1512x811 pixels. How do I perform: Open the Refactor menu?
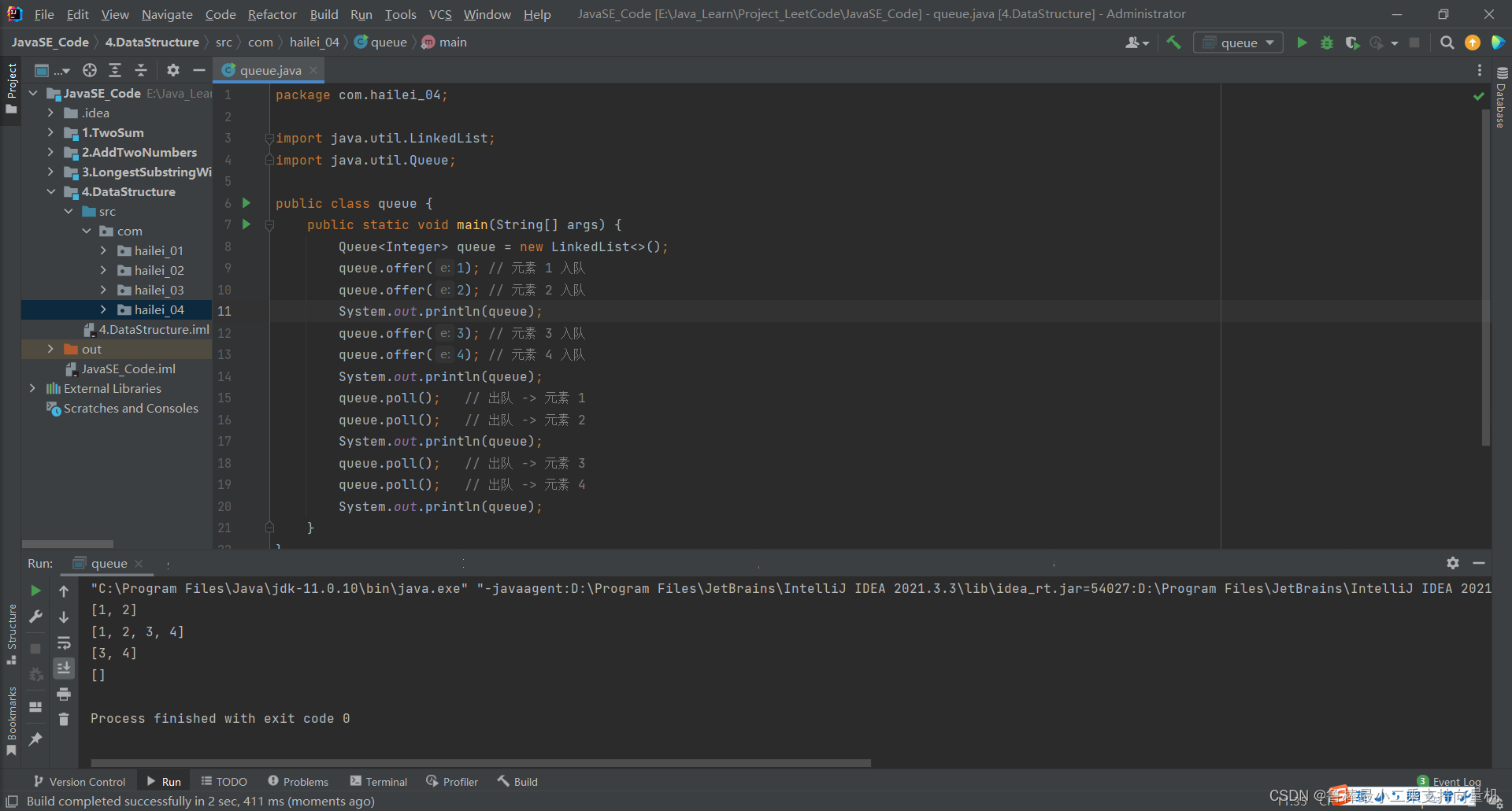coord(272,14)
